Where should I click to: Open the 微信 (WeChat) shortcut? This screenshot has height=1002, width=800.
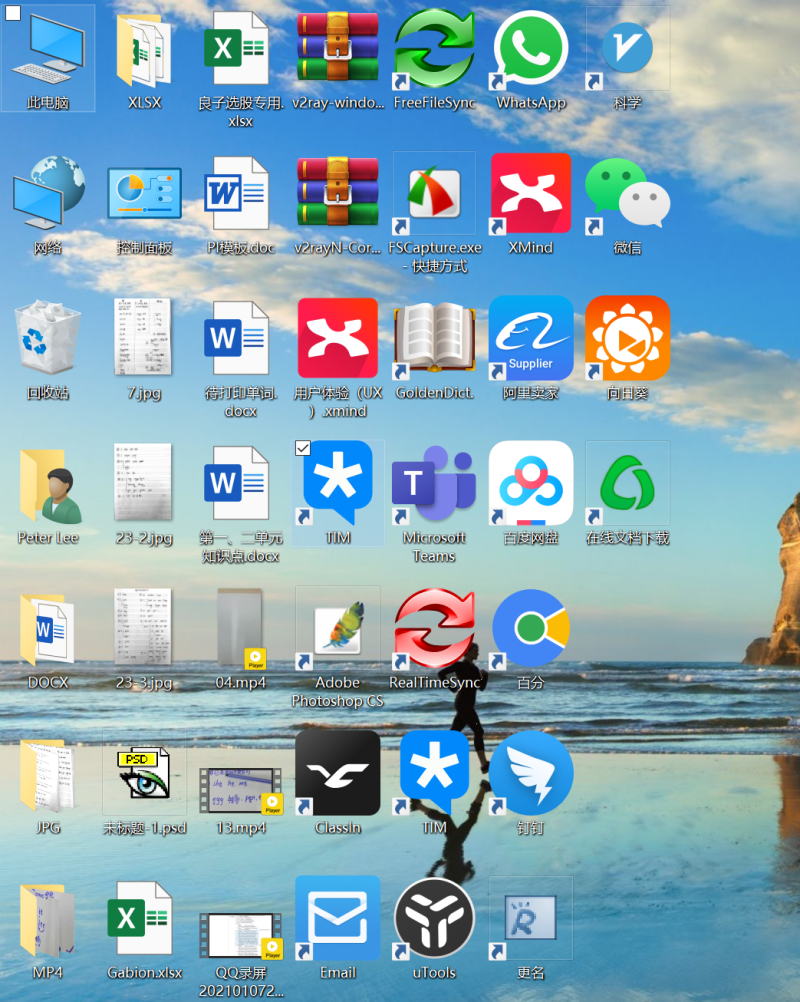click(x=627, y=193)
